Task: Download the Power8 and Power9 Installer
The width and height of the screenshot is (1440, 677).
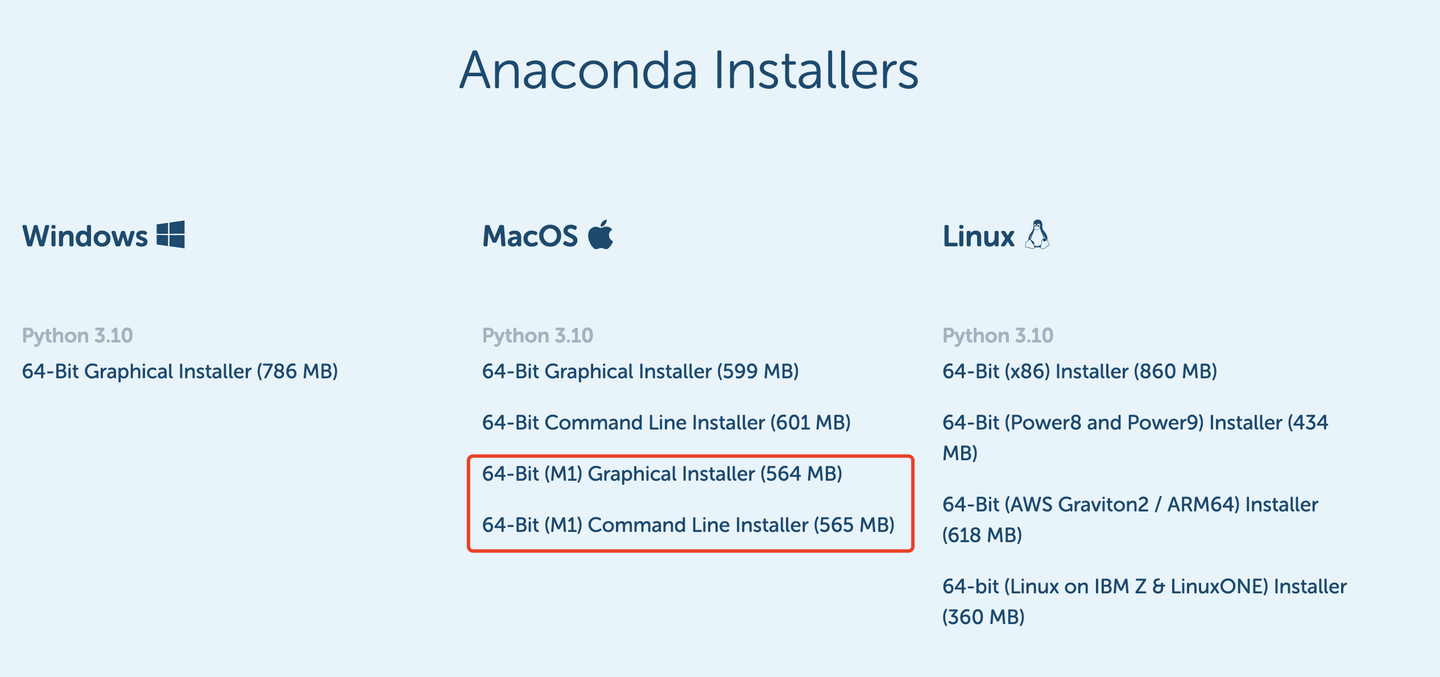Action: [1135, 422]
